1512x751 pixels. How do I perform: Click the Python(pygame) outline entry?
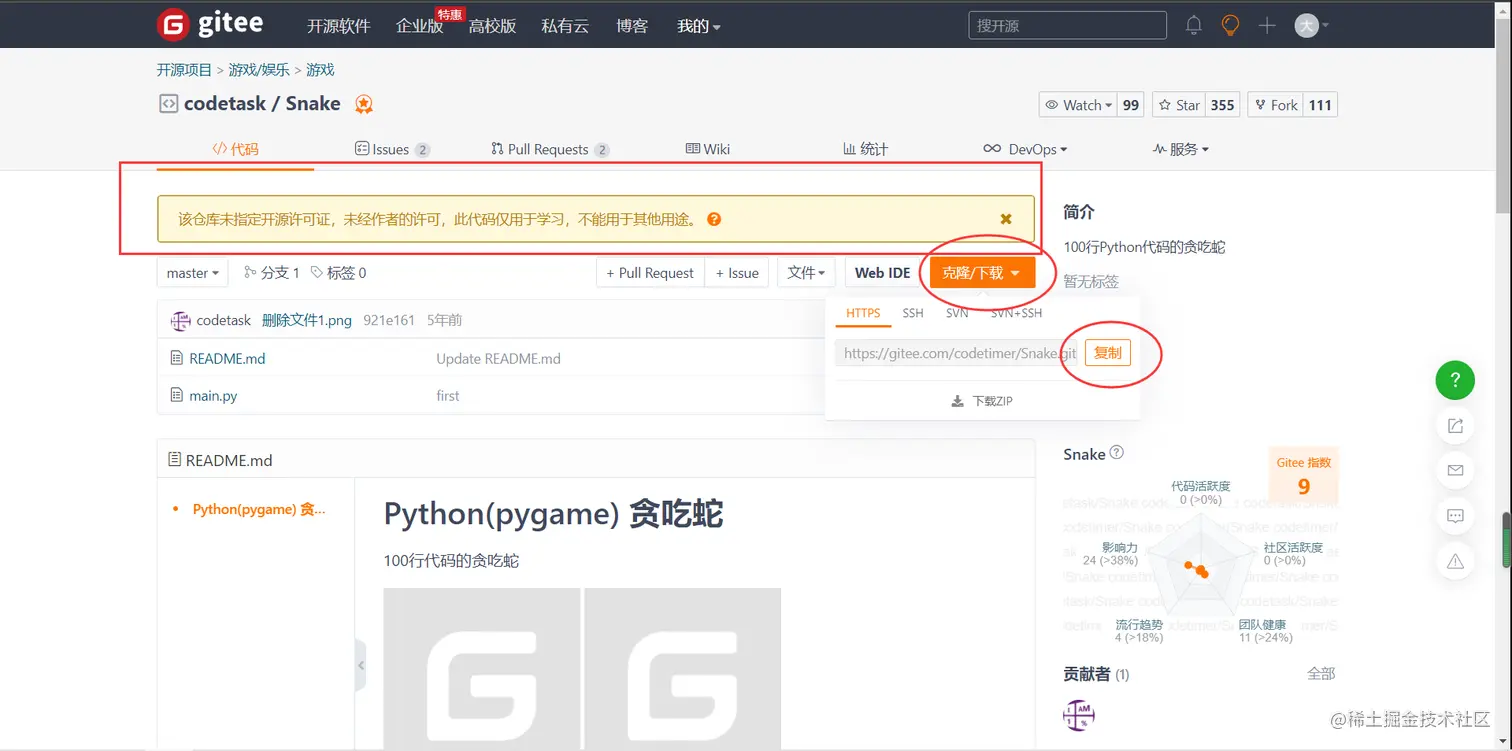tap(259, 509)
